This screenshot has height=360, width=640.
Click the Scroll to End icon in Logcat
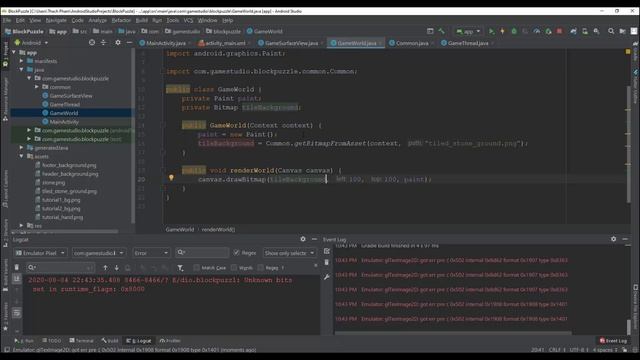(x=17, y=278)
